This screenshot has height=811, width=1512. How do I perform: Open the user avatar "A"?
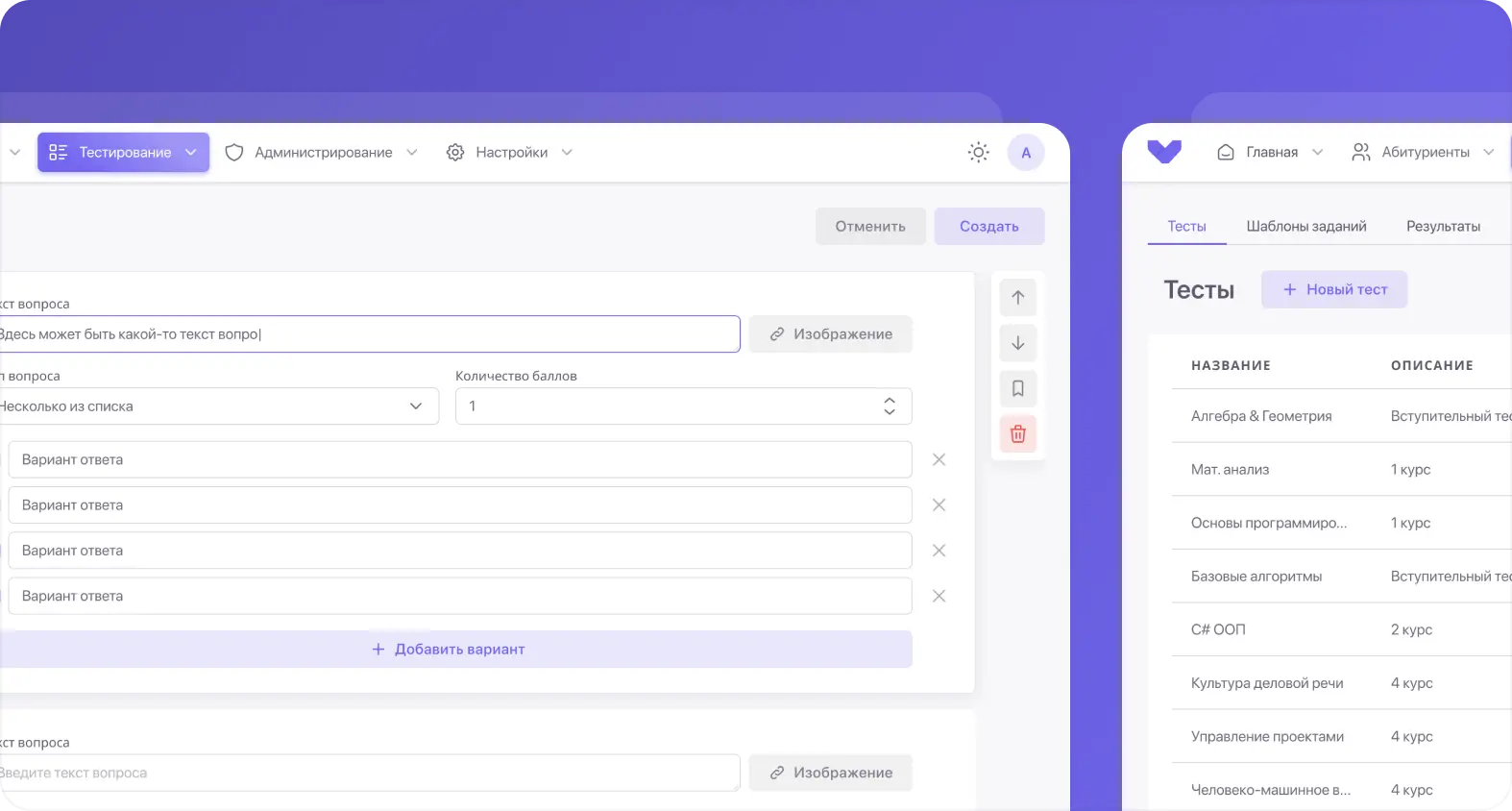pyautogui.click(x=1026, y=152)
